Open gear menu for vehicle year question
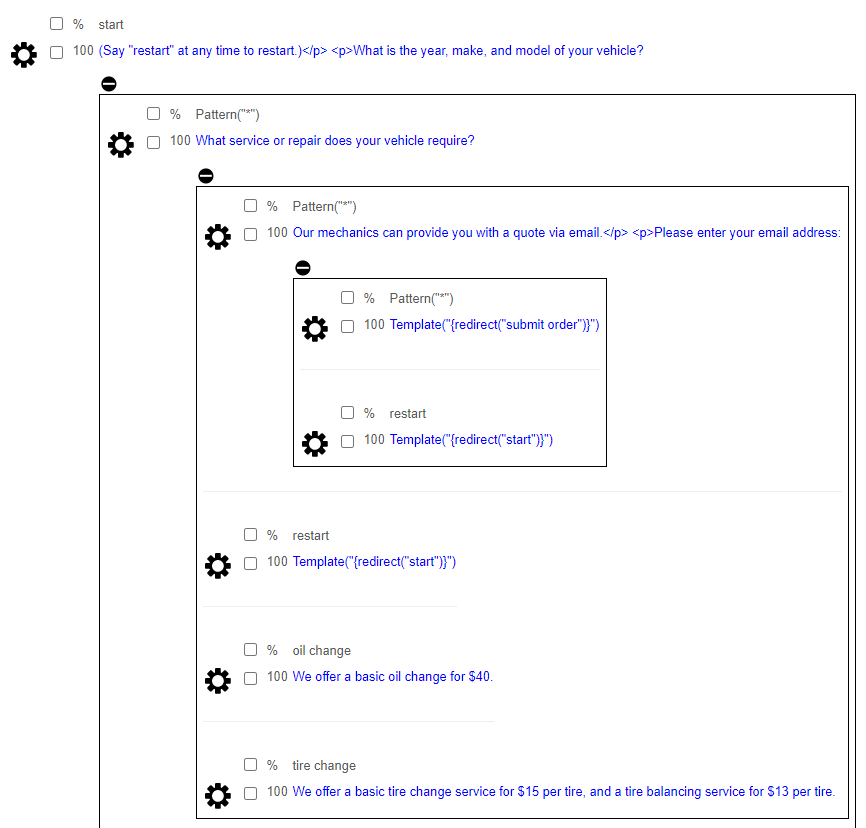The image size is (866, 828). [24, 55]
